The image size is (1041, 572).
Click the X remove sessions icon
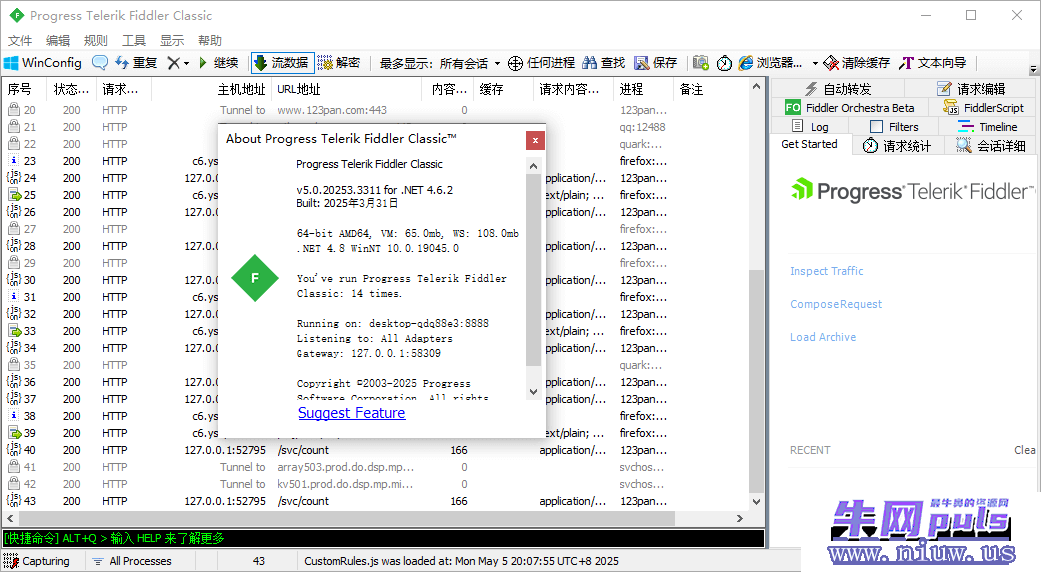click(173, 63)
